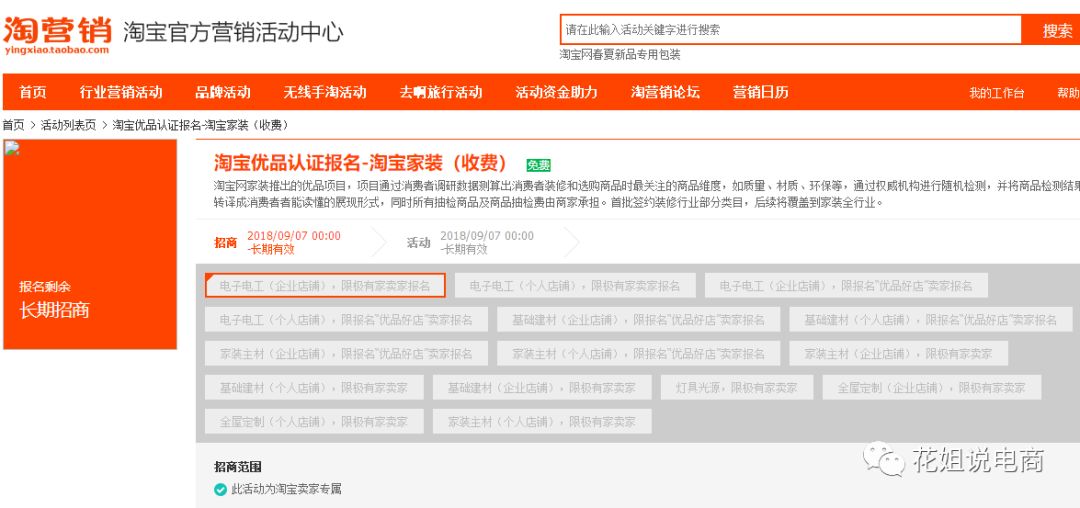Select 全屋定制（企业店铺），限极有家卖家 option
The image size is (1080, 508).
[932, 388]
